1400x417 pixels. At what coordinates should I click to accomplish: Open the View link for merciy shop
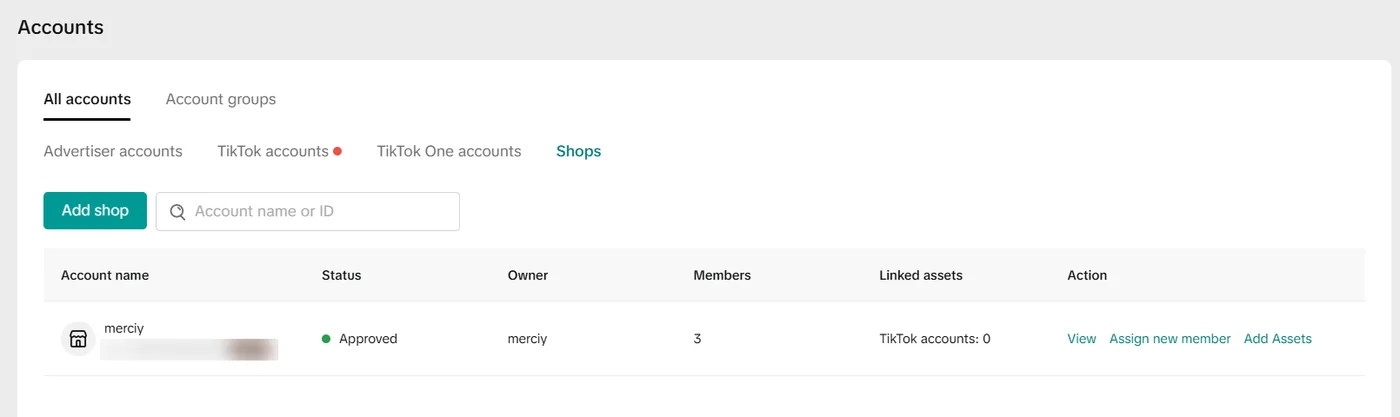(1082, 339)
